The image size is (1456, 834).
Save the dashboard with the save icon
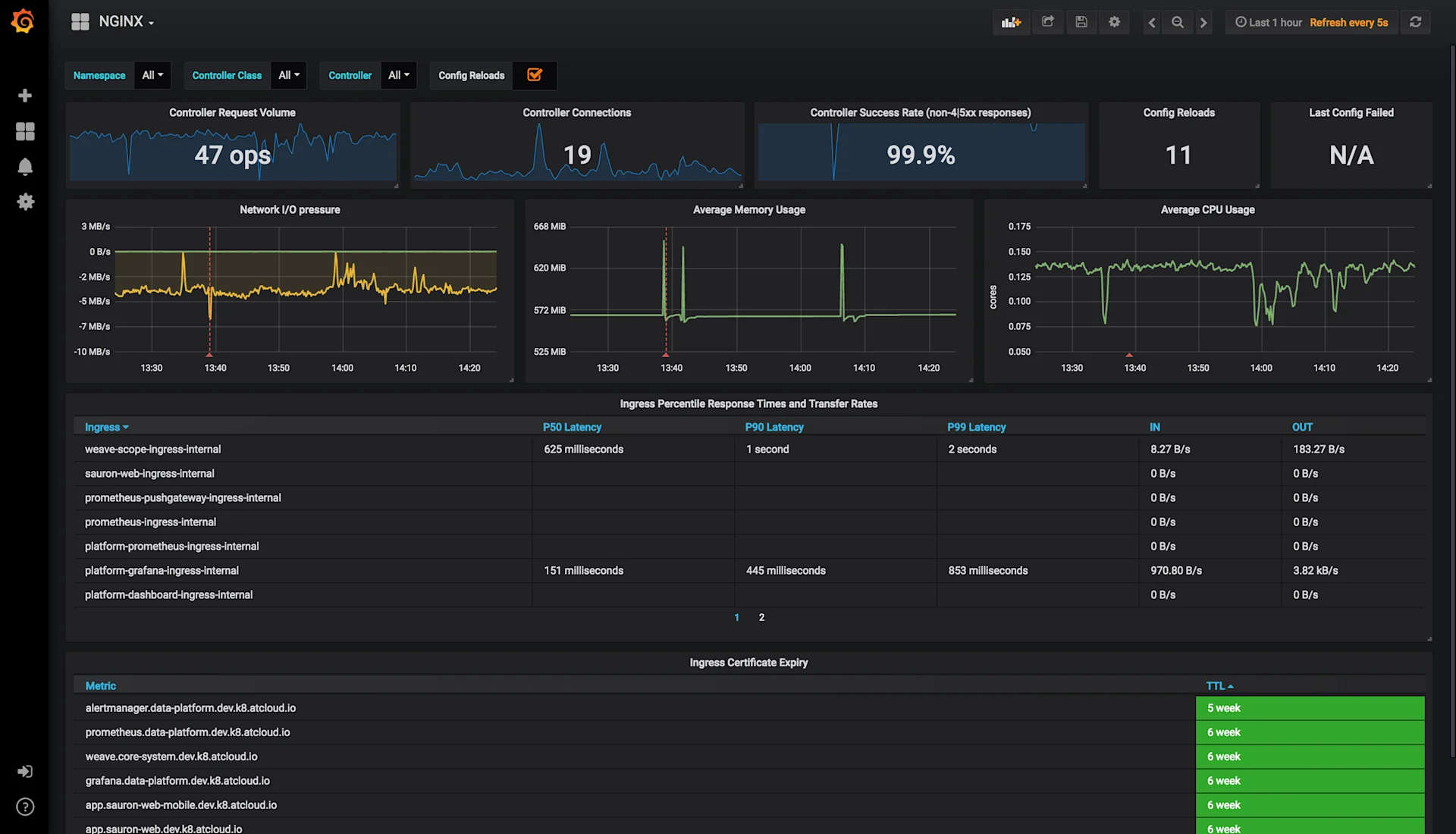click(x=1081, y=22)
